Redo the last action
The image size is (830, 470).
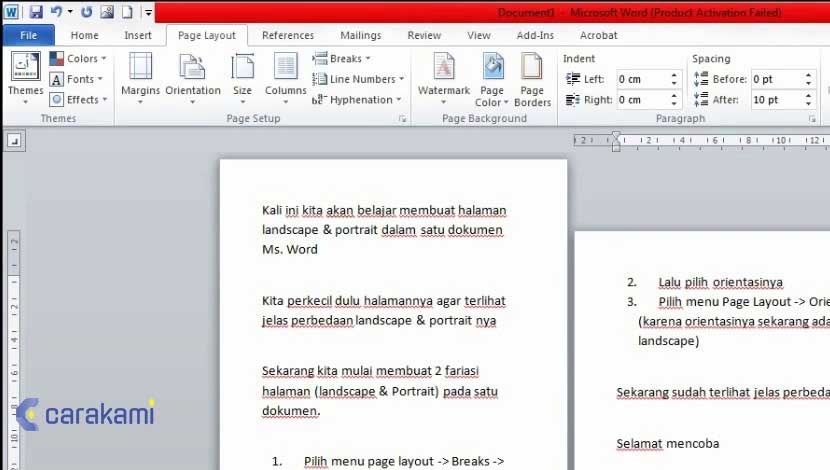(87, 12)
